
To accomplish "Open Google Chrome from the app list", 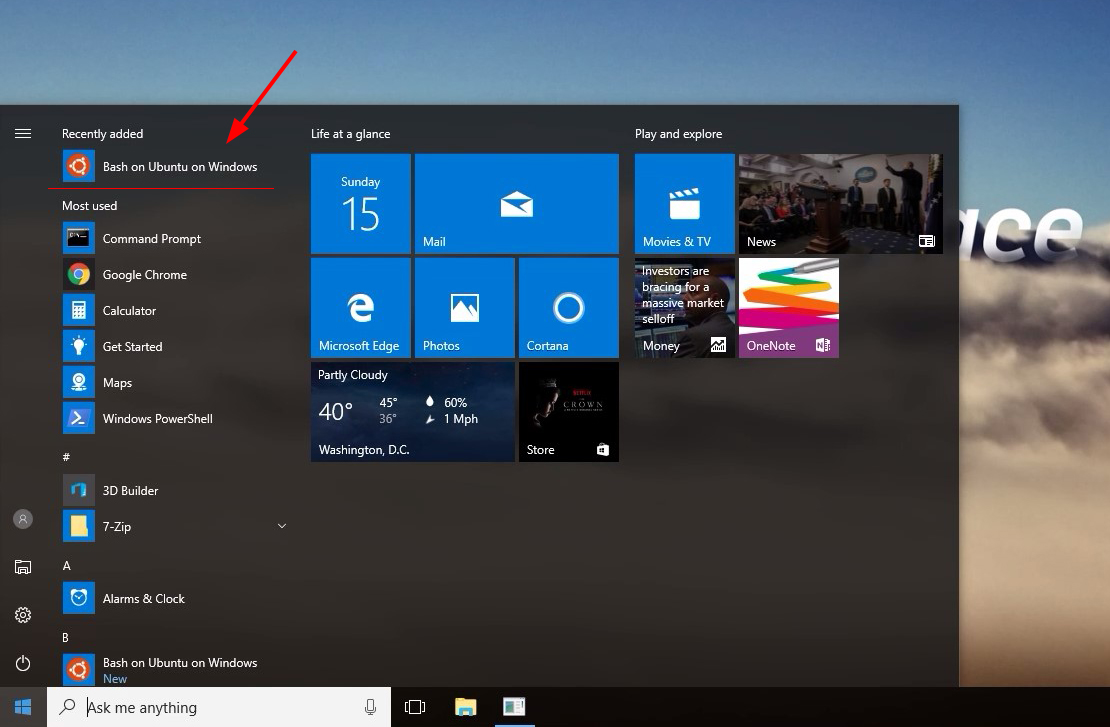I will coord(173,275).
